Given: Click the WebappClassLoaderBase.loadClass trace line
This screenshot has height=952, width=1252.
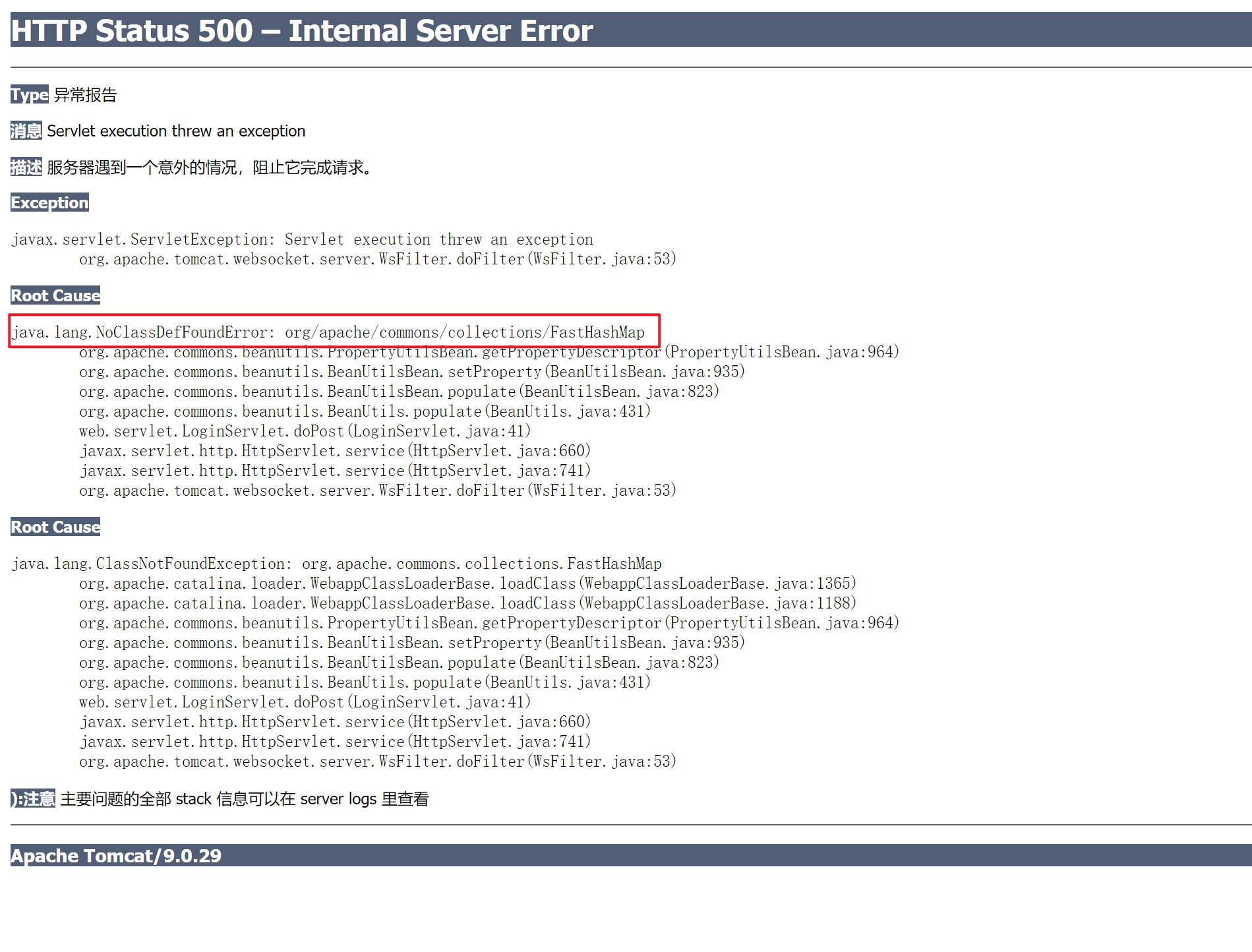Looking at the screenshot, I should (467, 583).
